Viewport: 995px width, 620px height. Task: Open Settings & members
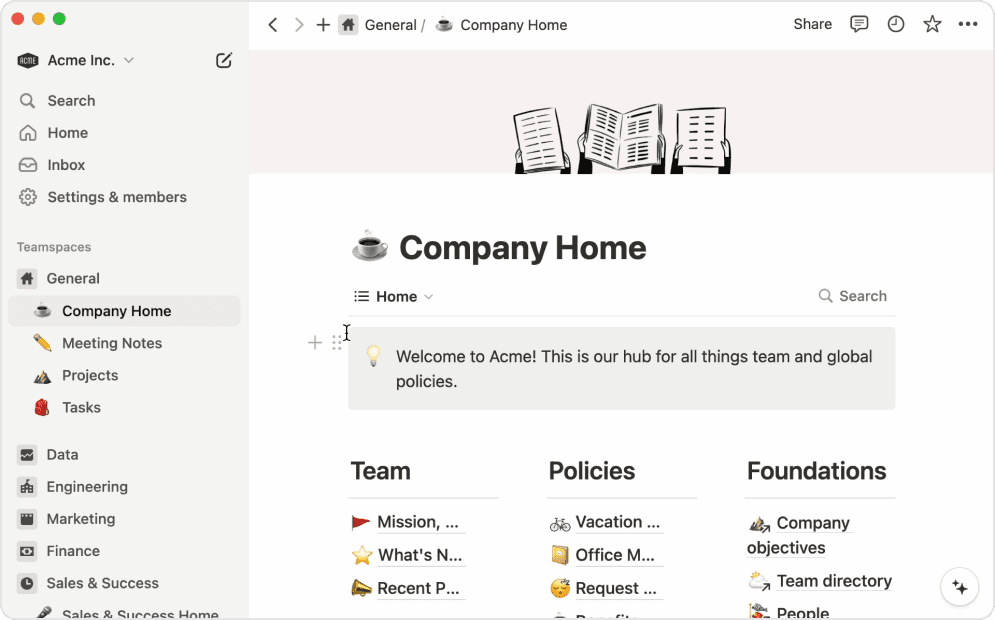[116, 197]
